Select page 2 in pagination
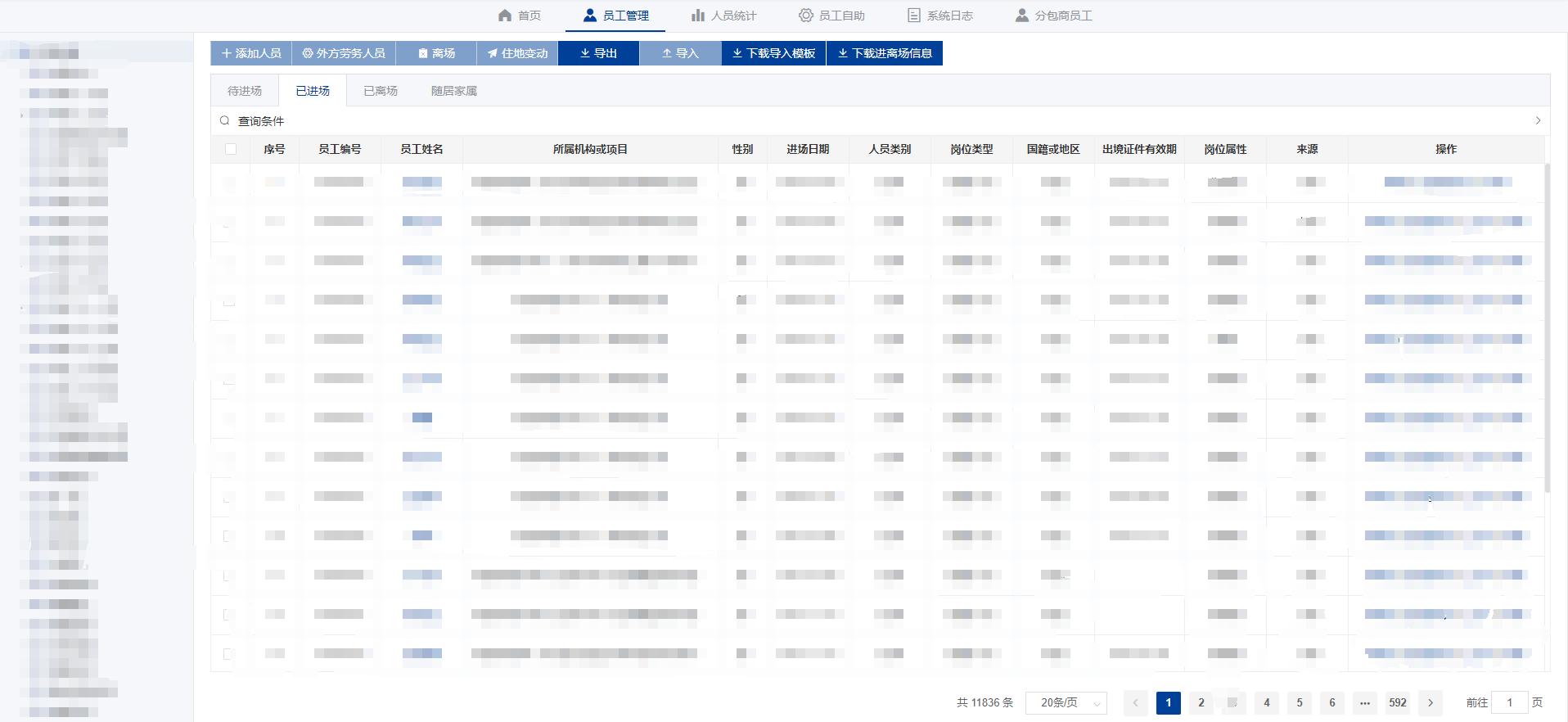 point(1201,702)
